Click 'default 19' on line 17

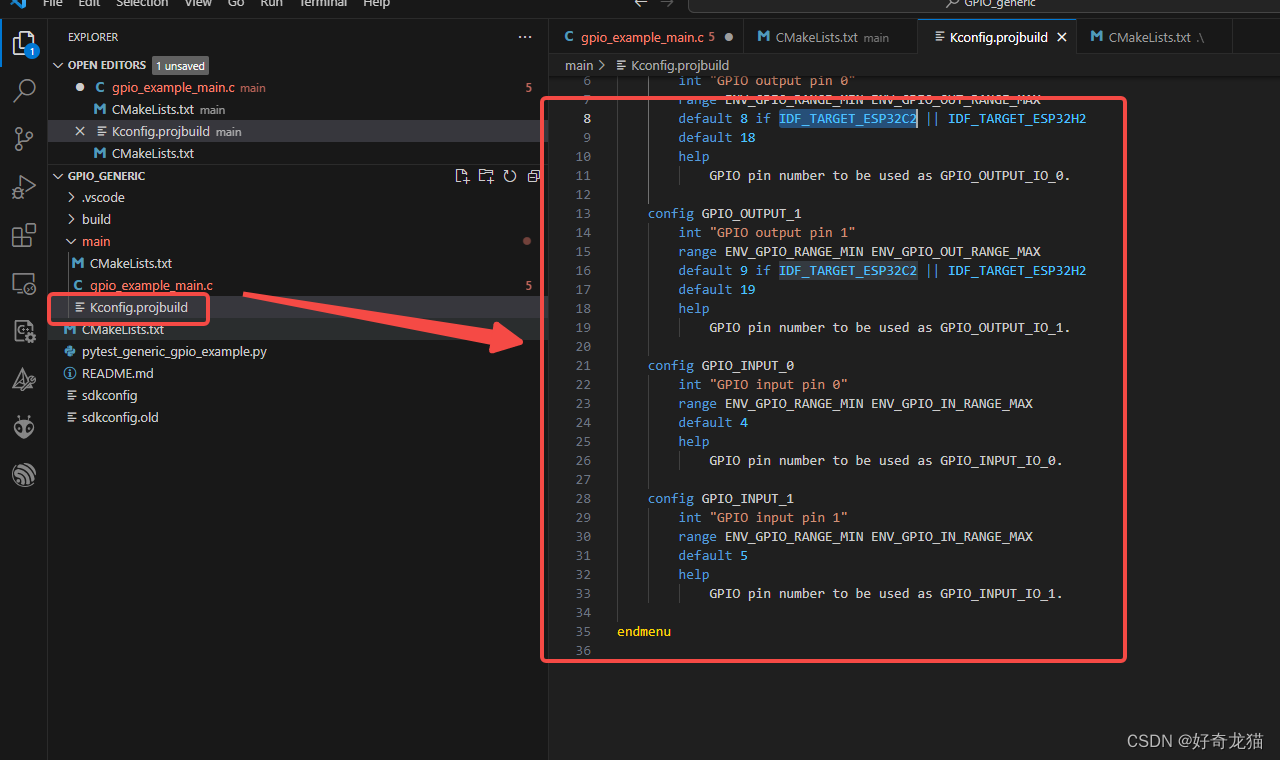point(717,289)
